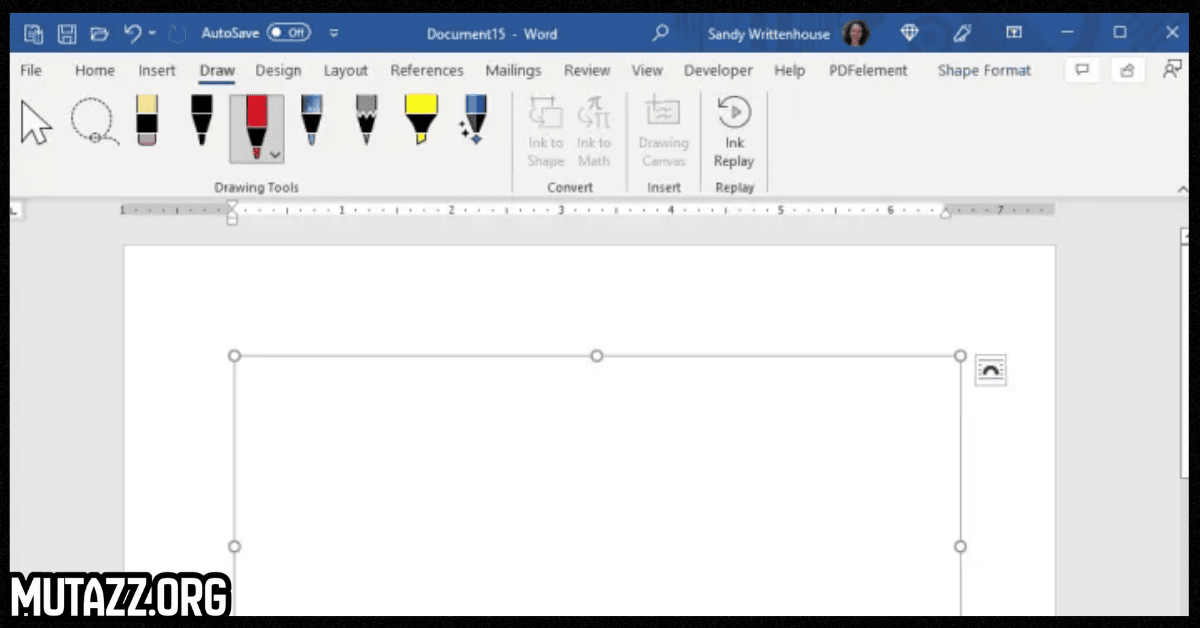The height and width of the screenshot is (628, 1200).
Task: Toggle AutoSave switch on
Action: click(288, 33)
